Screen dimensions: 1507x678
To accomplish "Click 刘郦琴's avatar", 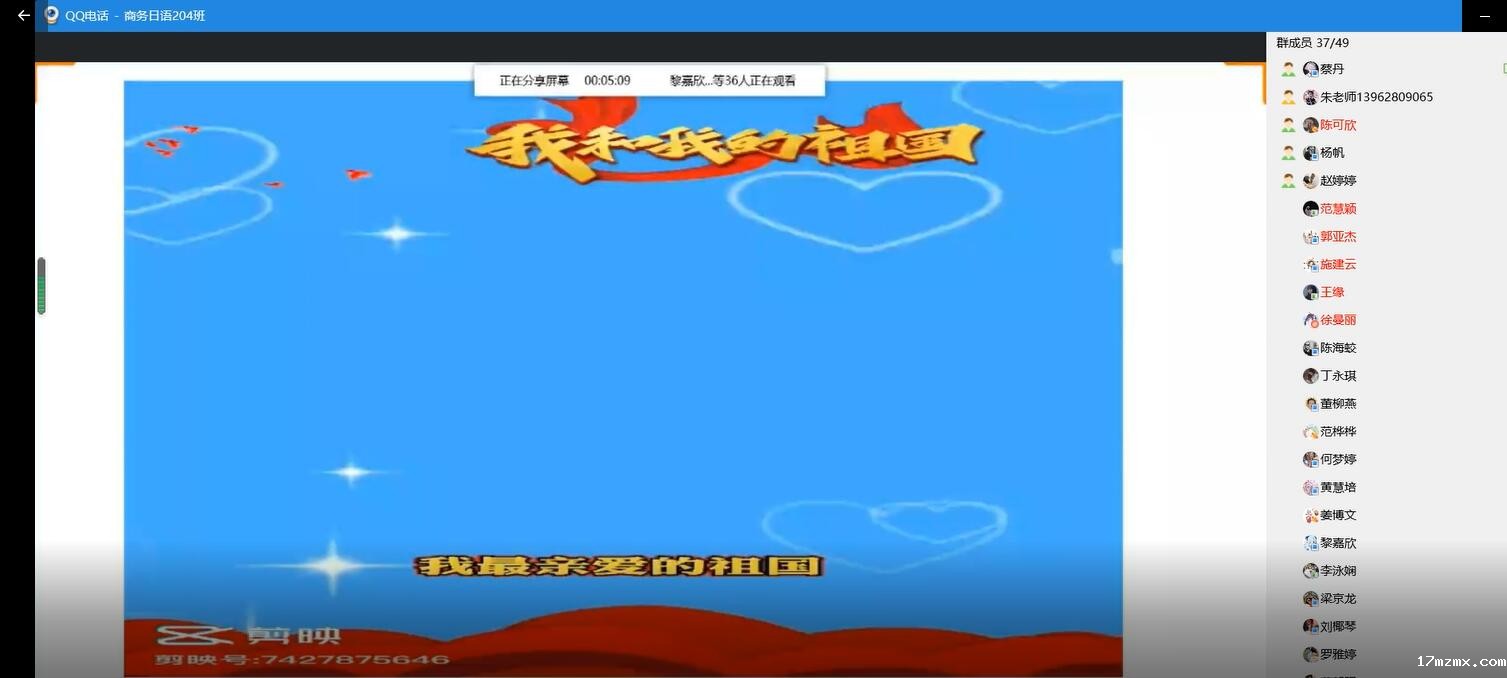I will tap(1310, 627).
